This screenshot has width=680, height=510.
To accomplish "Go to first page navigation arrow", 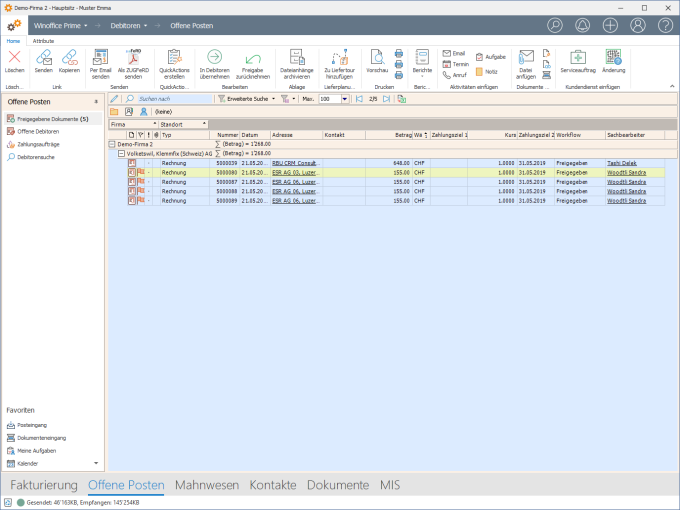I will point(359,99).
